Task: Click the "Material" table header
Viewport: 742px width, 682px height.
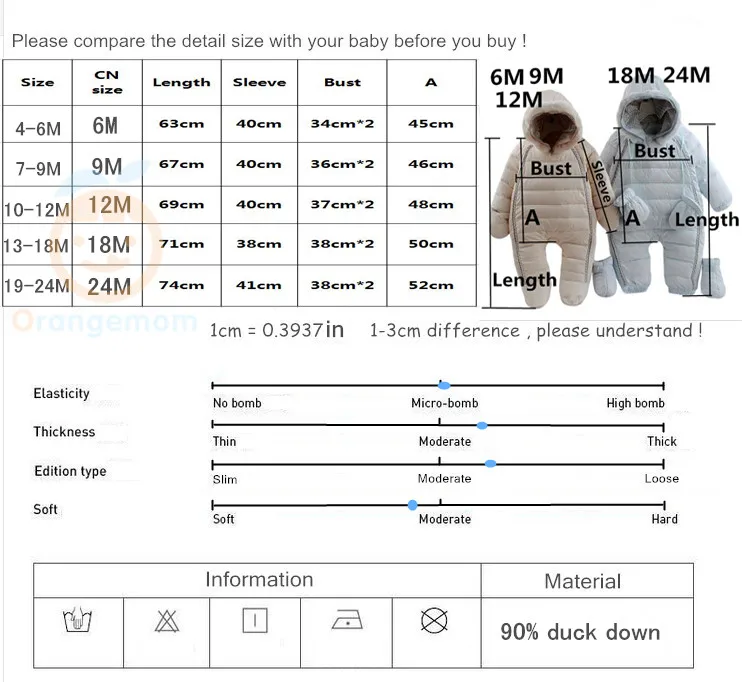Action: (x=583, y=581)
